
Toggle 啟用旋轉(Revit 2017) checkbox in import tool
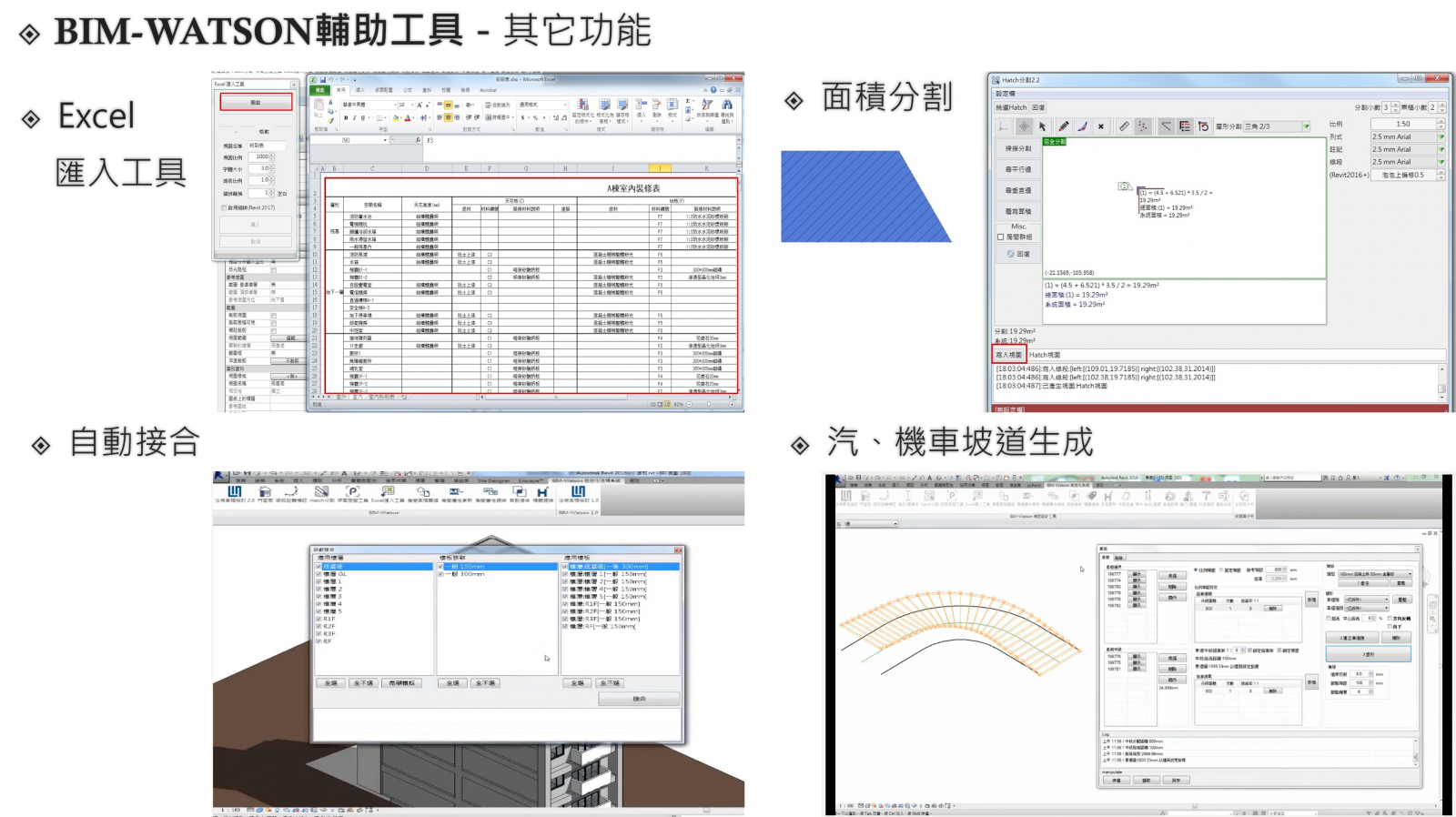(224, 207)
